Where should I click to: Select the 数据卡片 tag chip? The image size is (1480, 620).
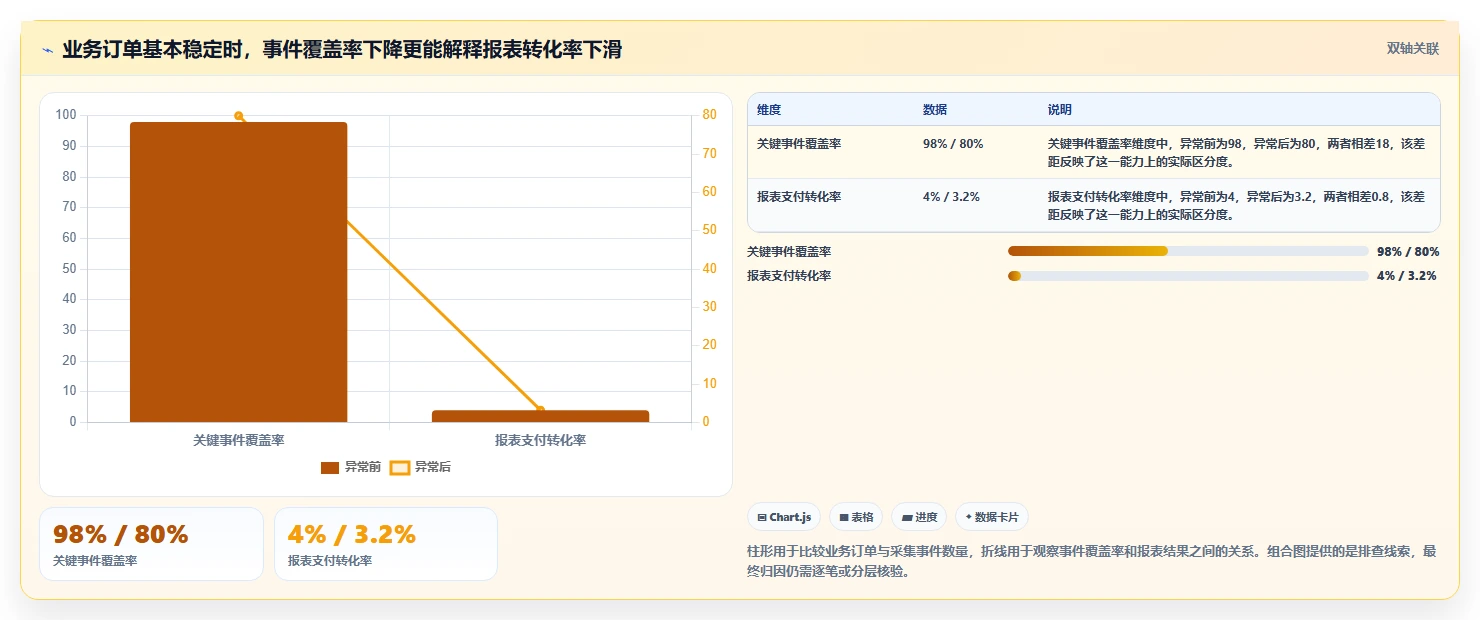click(x=992, y=517)
